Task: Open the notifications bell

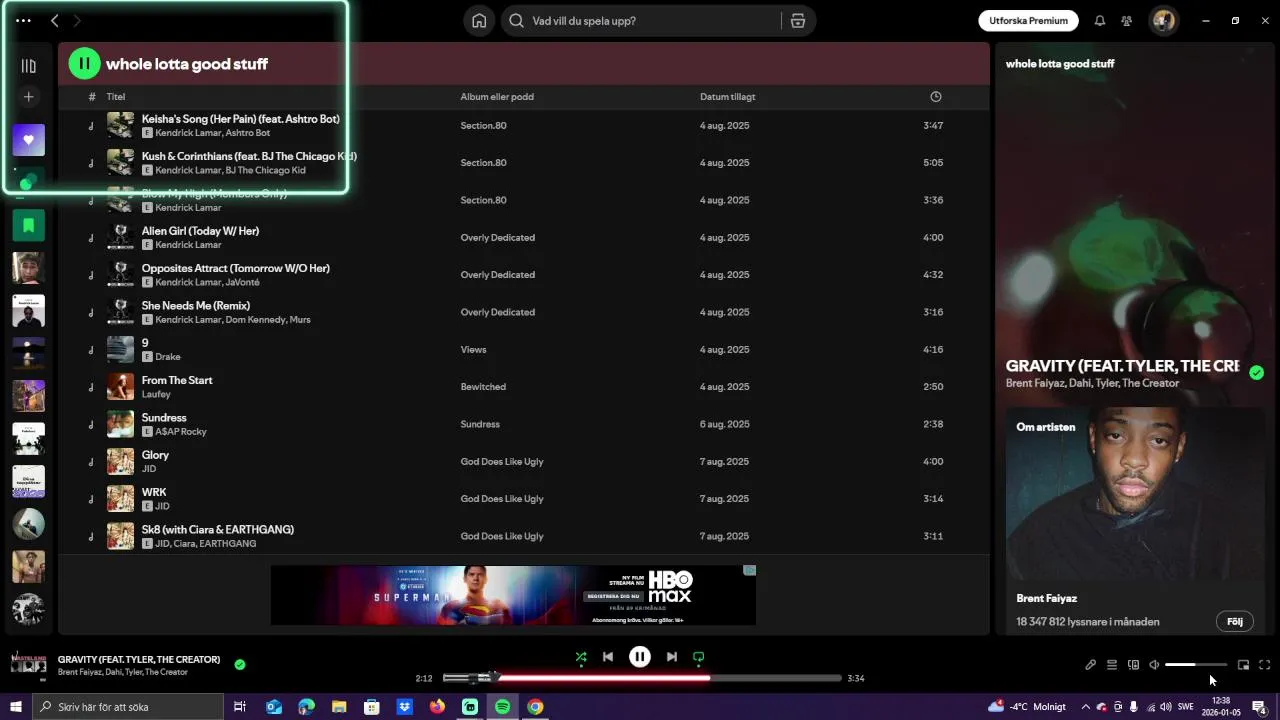Action: tap(1100, 21)
